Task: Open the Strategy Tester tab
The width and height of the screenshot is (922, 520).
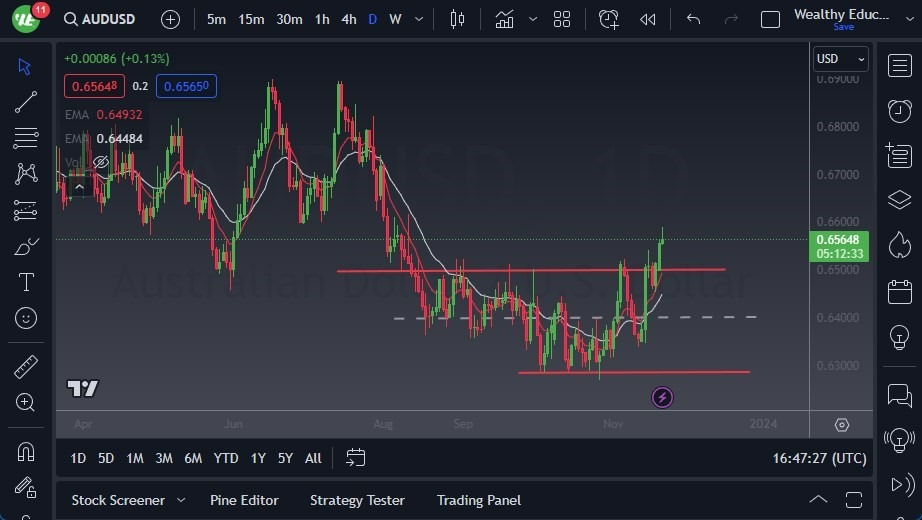Action: [x=358, y=500]
